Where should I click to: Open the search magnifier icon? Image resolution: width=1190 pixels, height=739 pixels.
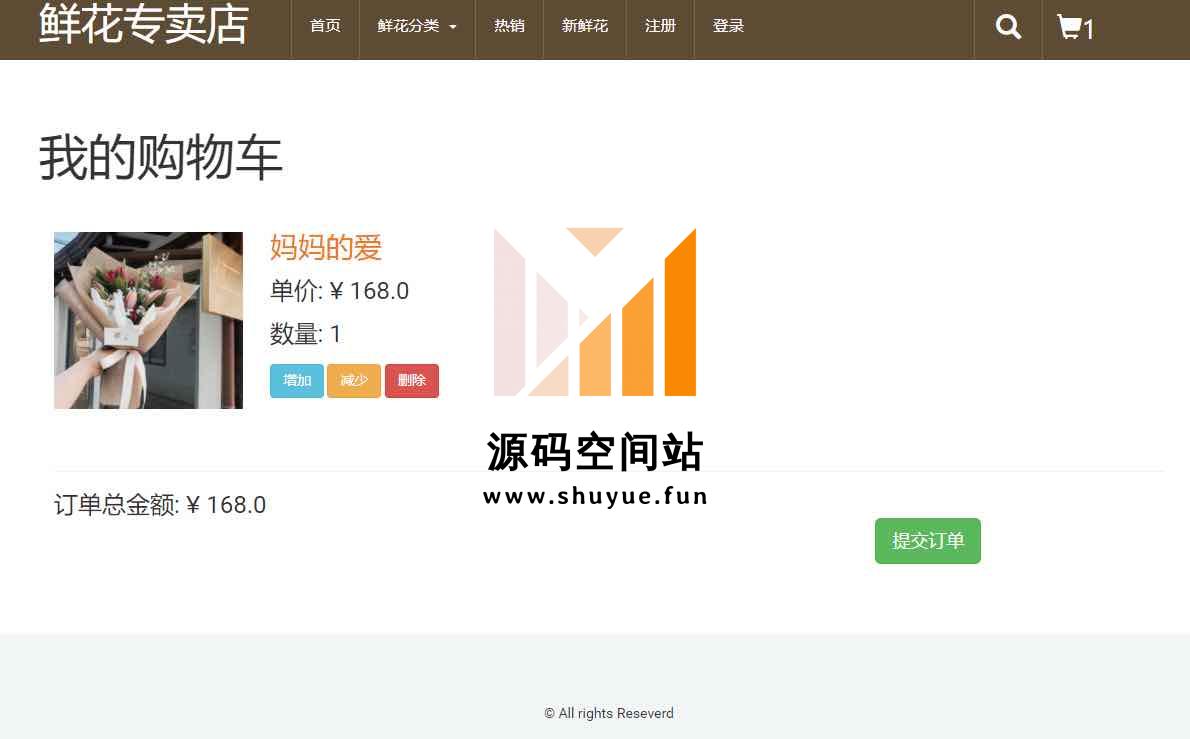point(1008,27)
